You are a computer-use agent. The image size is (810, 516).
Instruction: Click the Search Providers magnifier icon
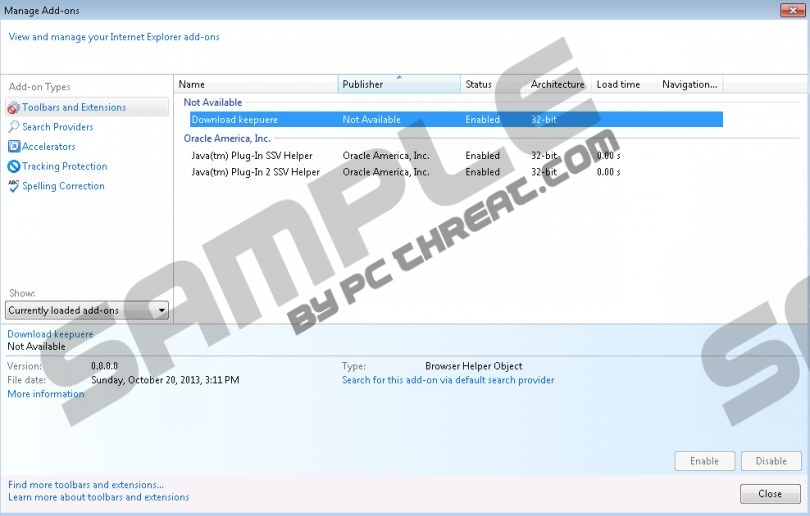tap(14, 127)
